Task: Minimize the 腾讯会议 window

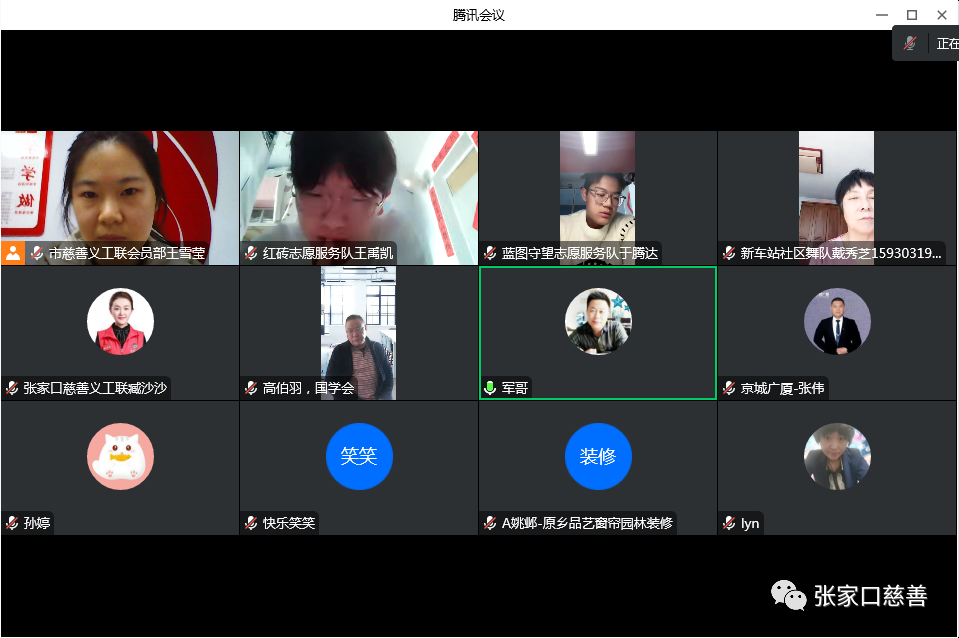Action: click(881, 14)
